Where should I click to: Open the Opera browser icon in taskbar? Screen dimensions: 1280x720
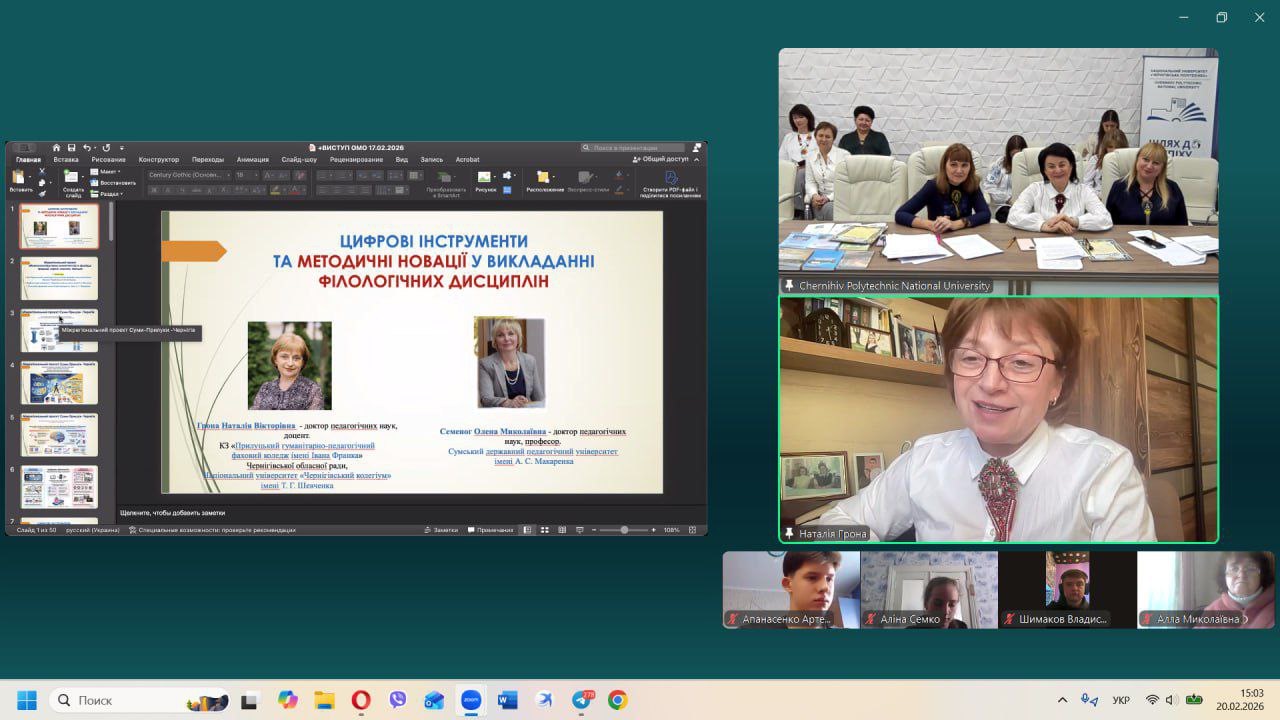pos(361,700)
